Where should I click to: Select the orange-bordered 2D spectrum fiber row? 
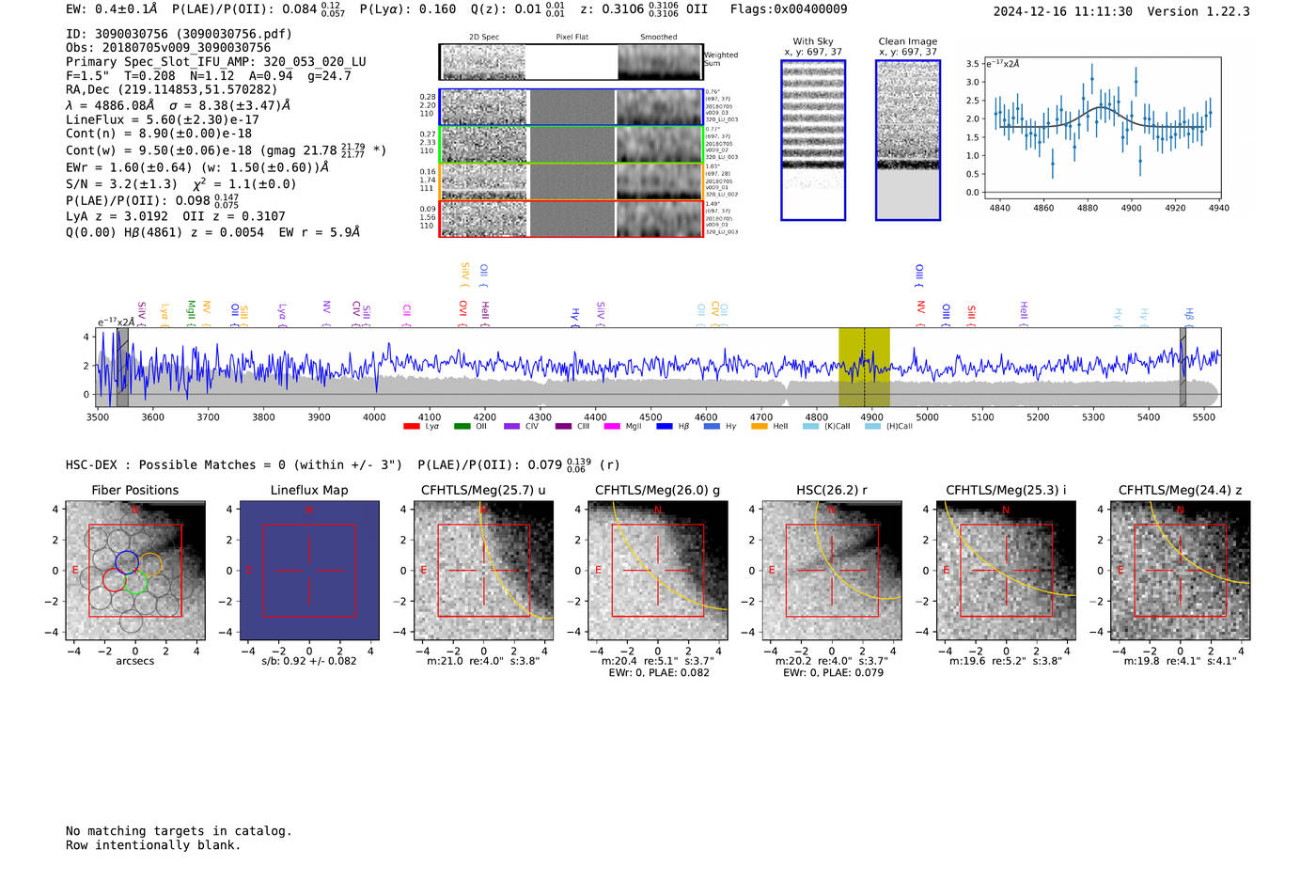coord(571,181)
